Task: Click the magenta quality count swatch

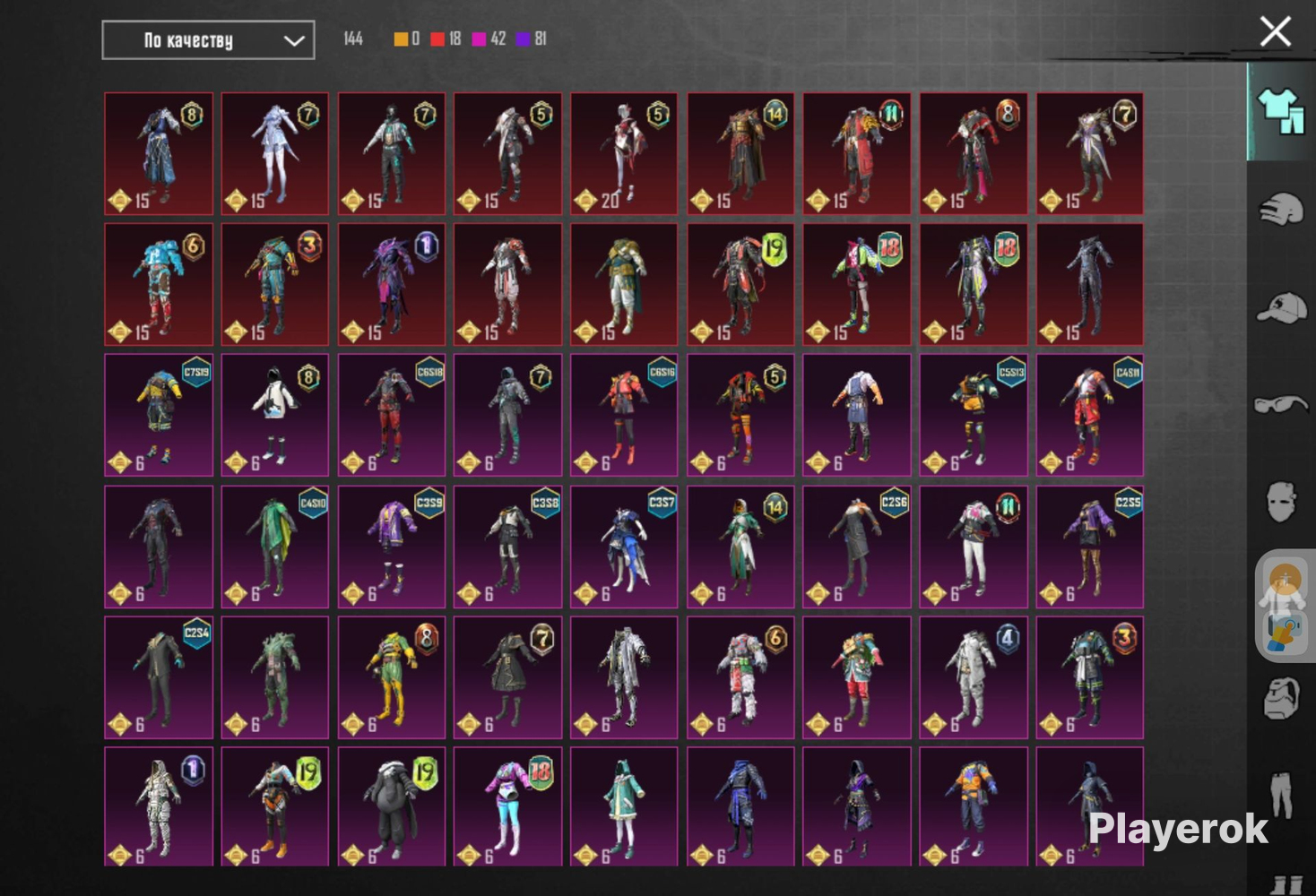Action: [479, 39]
